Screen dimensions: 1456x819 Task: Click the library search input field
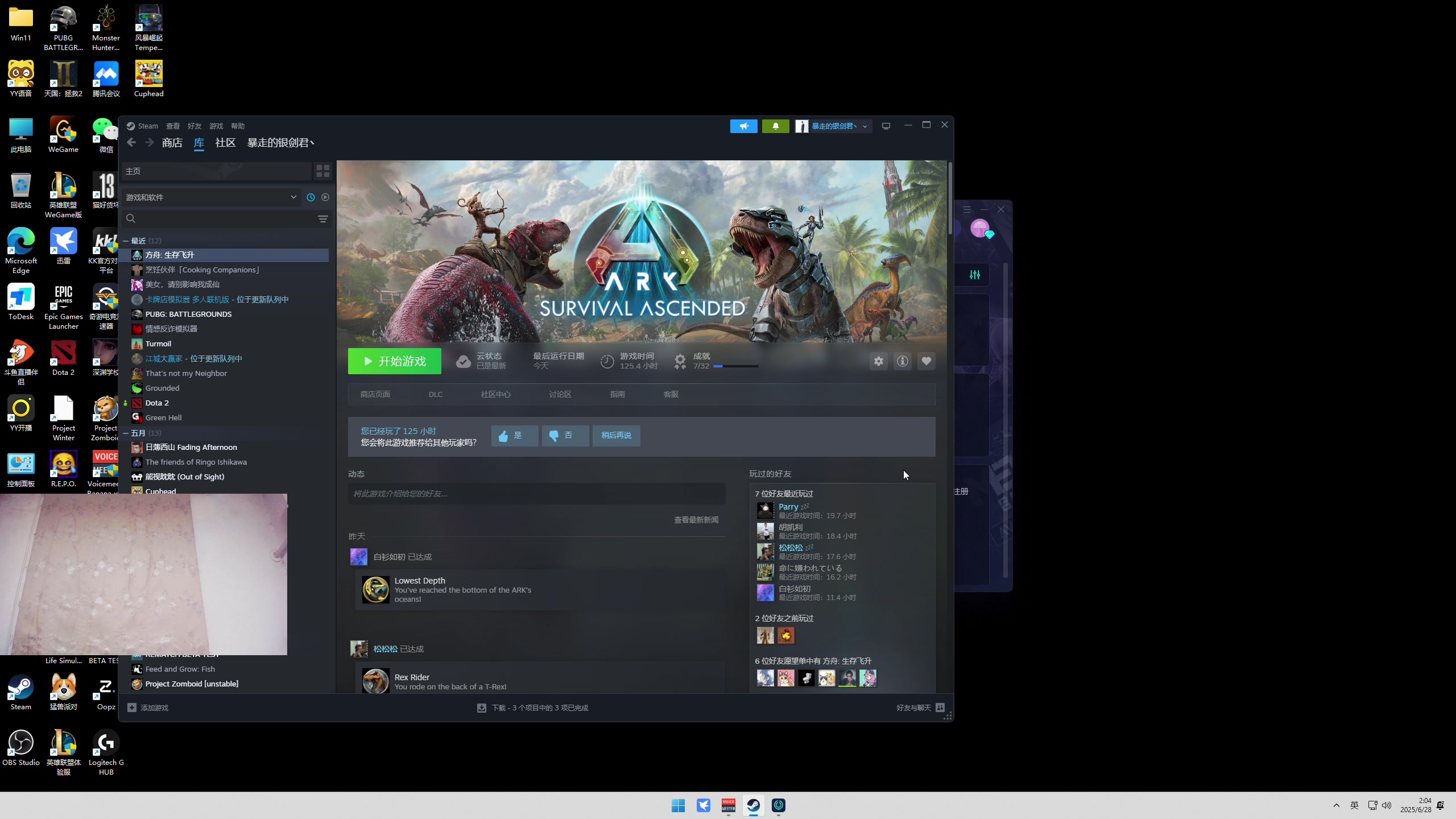[x=226, y=219]
